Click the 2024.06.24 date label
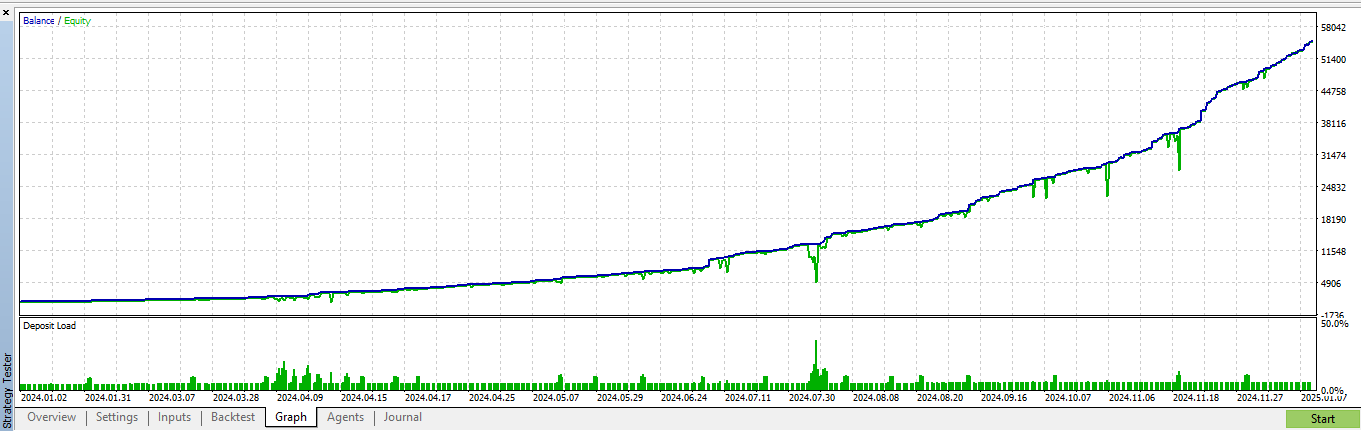Viewport: 1361px width, 431px height. 685,397
